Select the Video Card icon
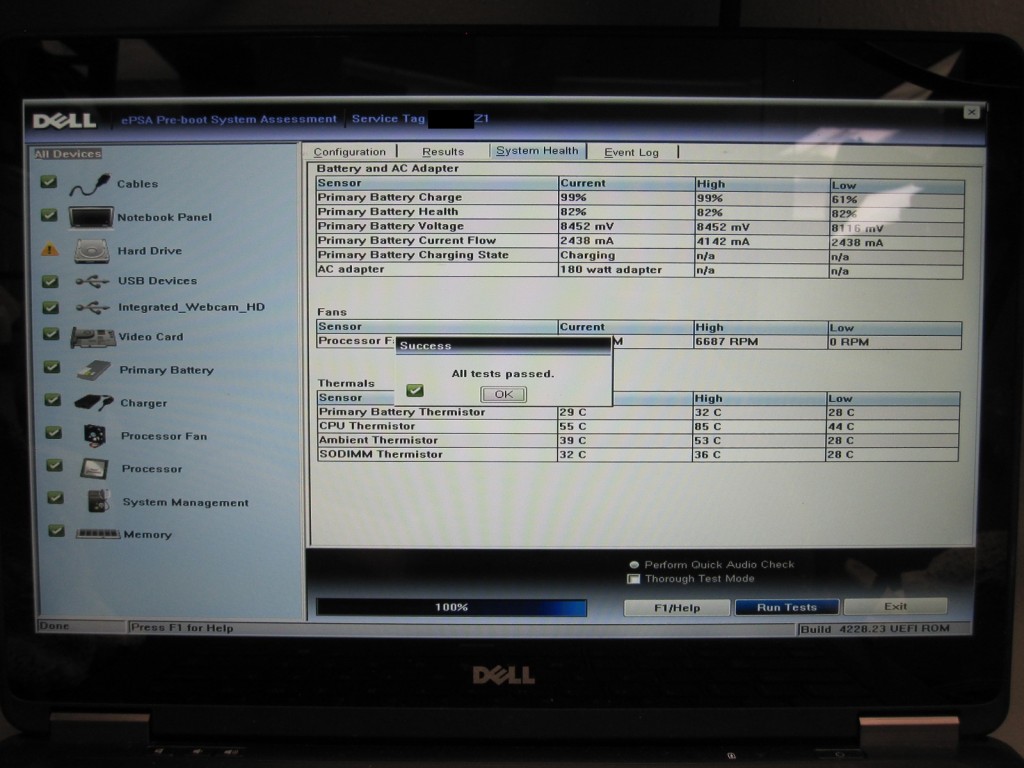 [93, 337]
